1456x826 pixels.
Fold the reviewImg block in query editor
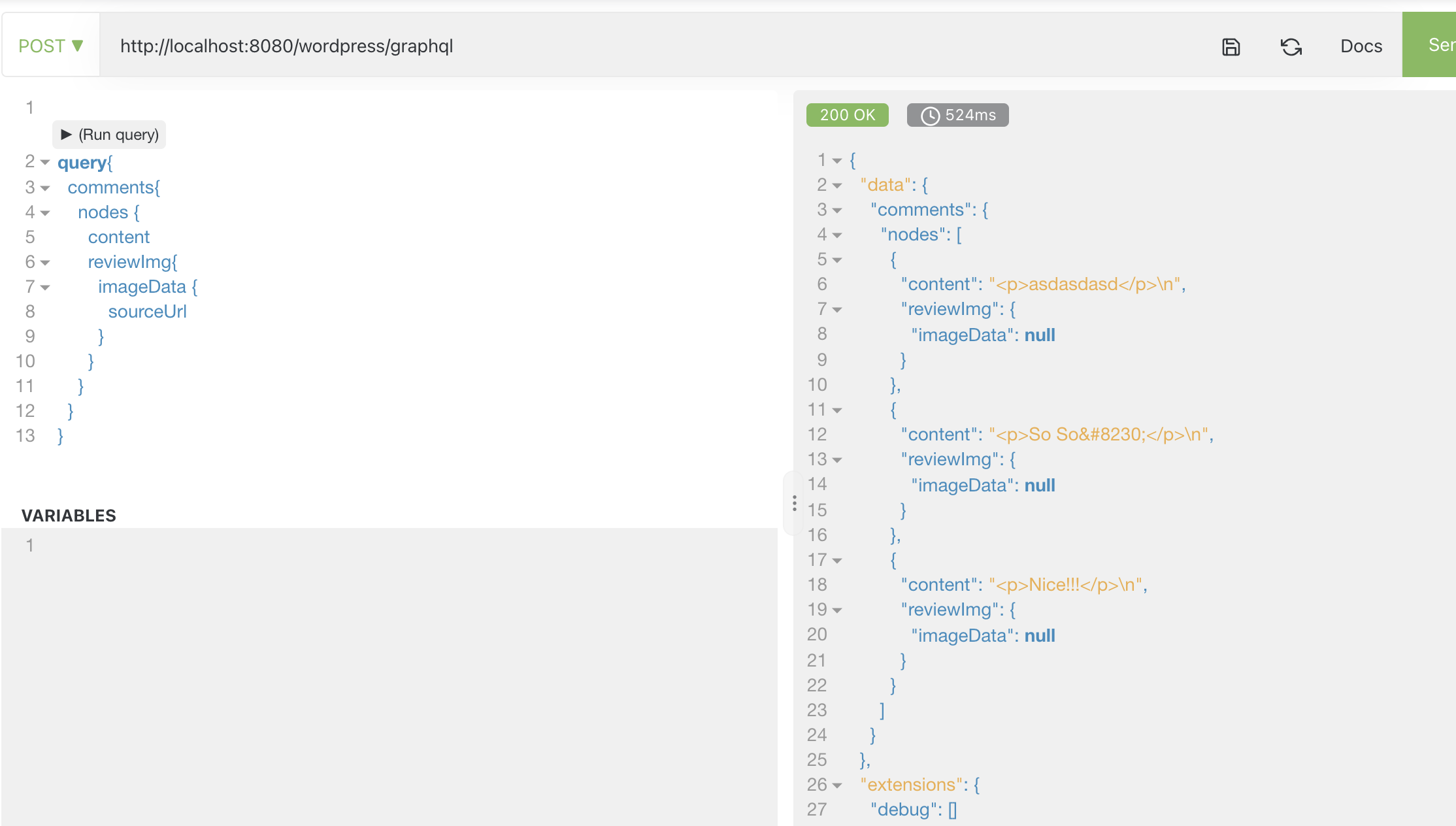[x=45, y=263]
